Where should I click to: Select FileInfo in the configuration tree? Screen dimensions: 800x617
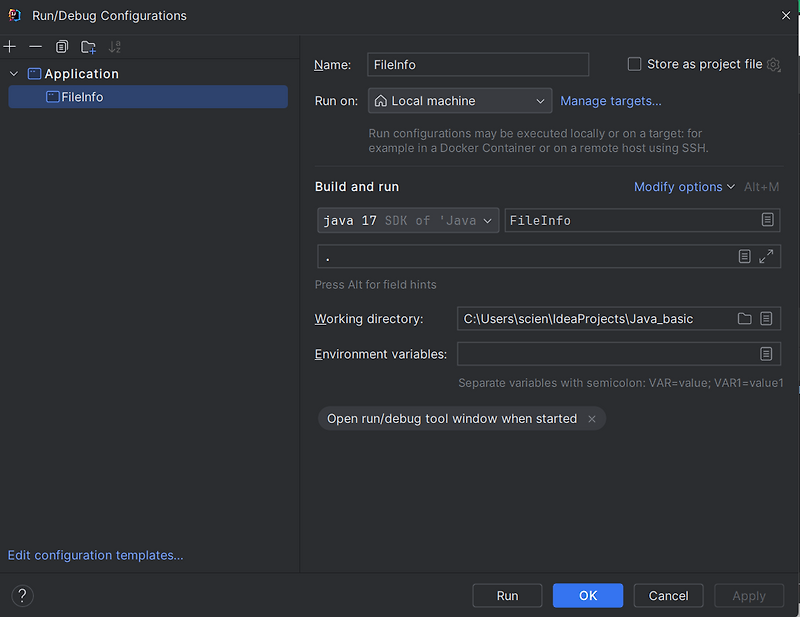(x=82, y=97)
